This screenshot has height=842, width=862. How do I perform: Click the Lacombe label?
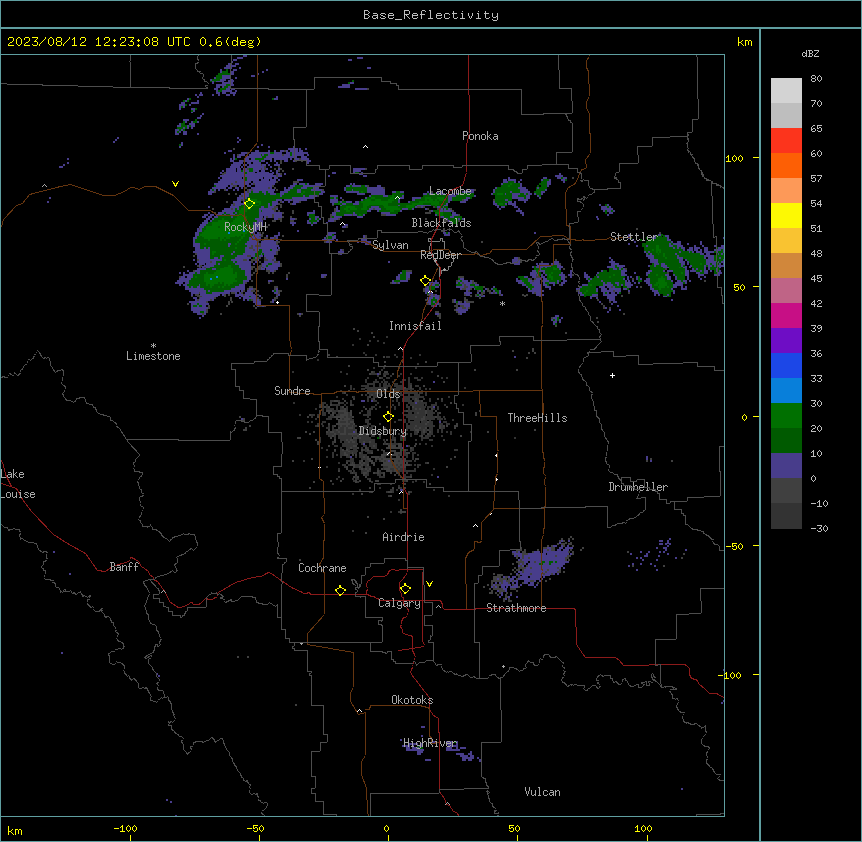pos(450,191)
